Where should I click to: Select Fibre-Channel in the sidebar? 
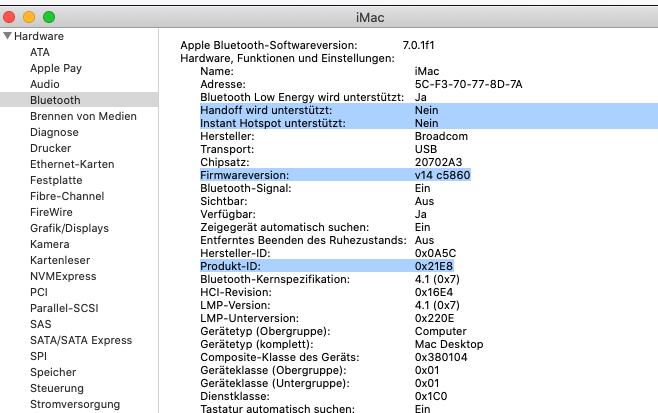[x=67, y=196]
